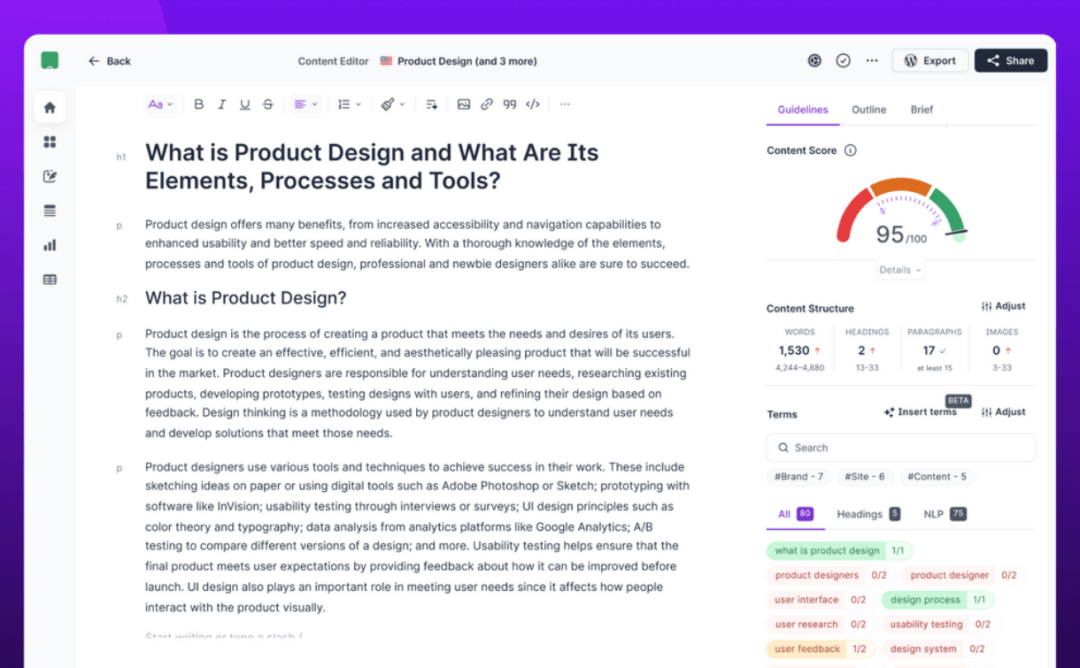The image size is (1080, 668).
Task: Insert a hyperlink
Action: (x=487, y=105)
